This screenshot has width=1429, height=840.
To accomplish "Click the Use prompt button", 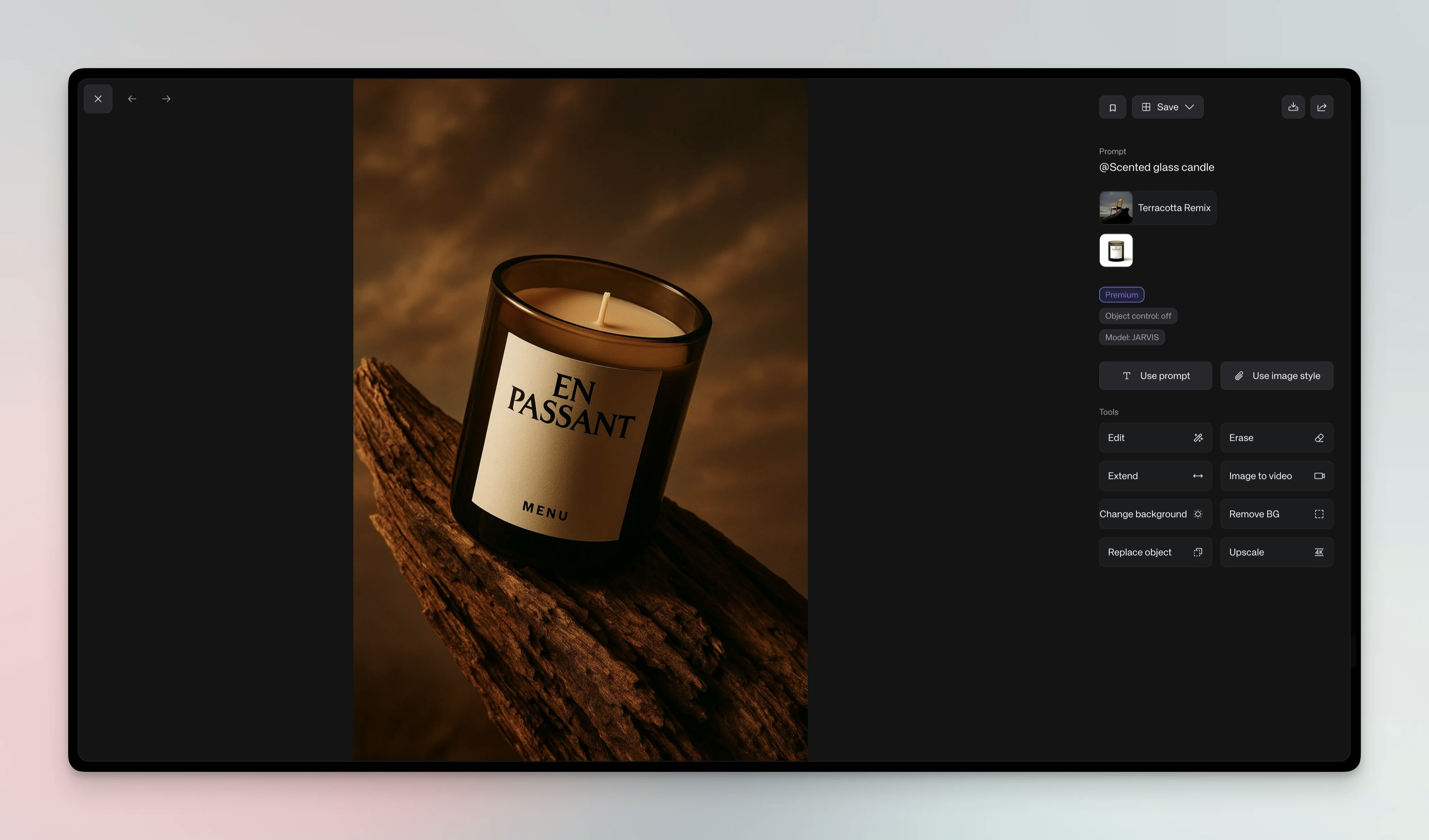I will (1154, 376).
